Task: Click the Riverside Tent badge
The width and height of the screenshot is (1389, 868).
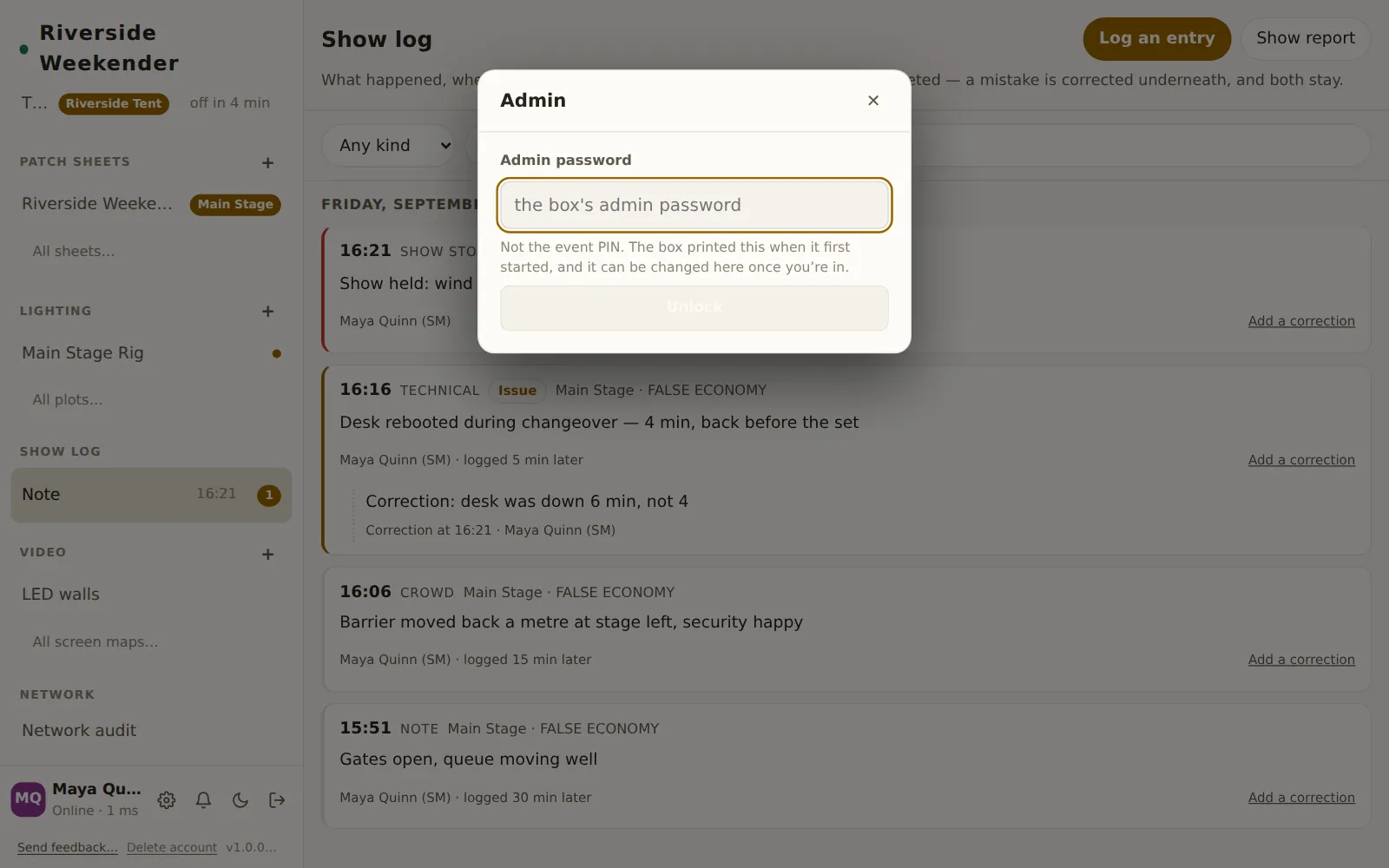Action: pyautogui.click(x=114, y=103)
